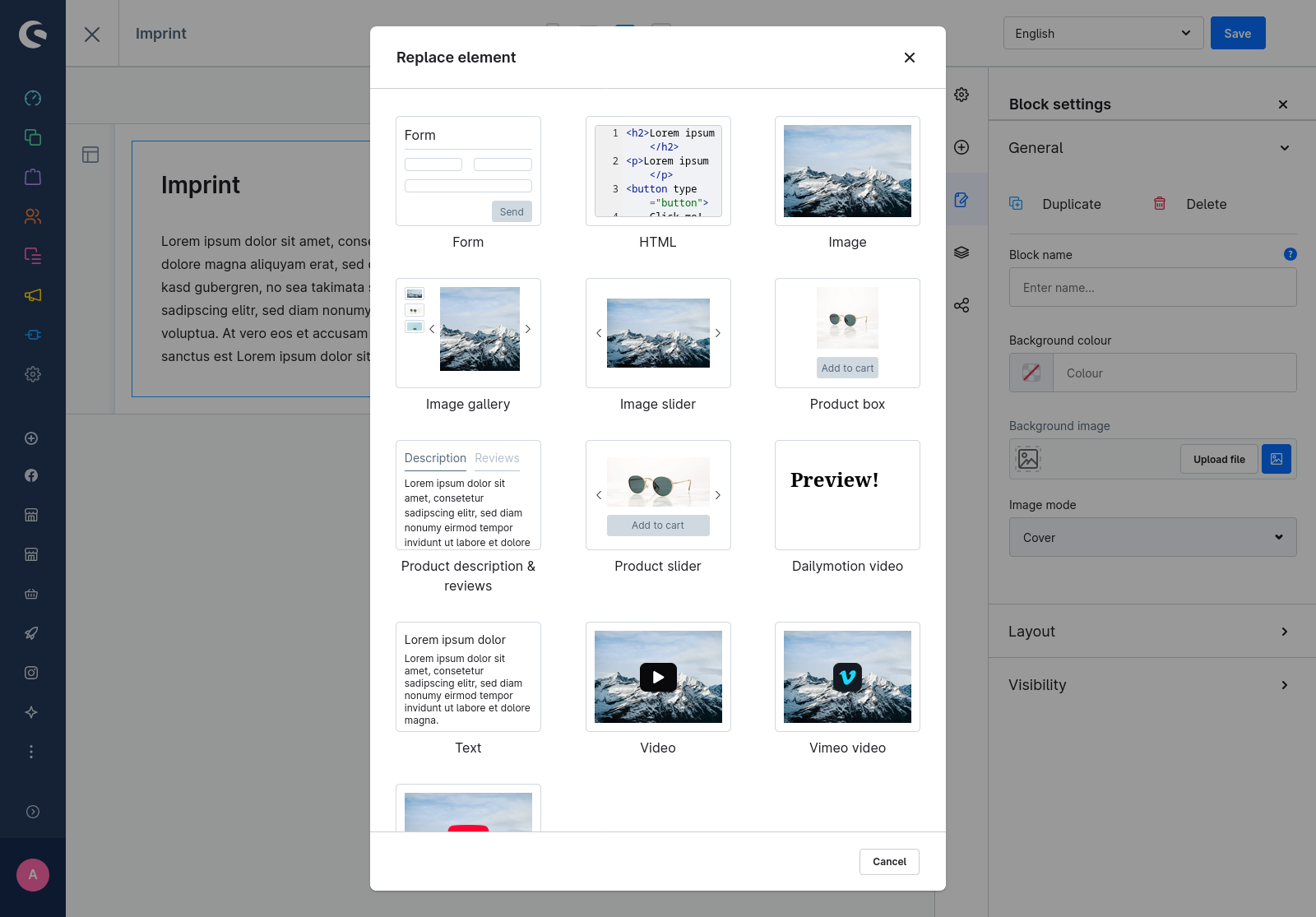1316x917 pixels.
Task: Open the basket sales channel icon
Action: (x=31, y=594)
